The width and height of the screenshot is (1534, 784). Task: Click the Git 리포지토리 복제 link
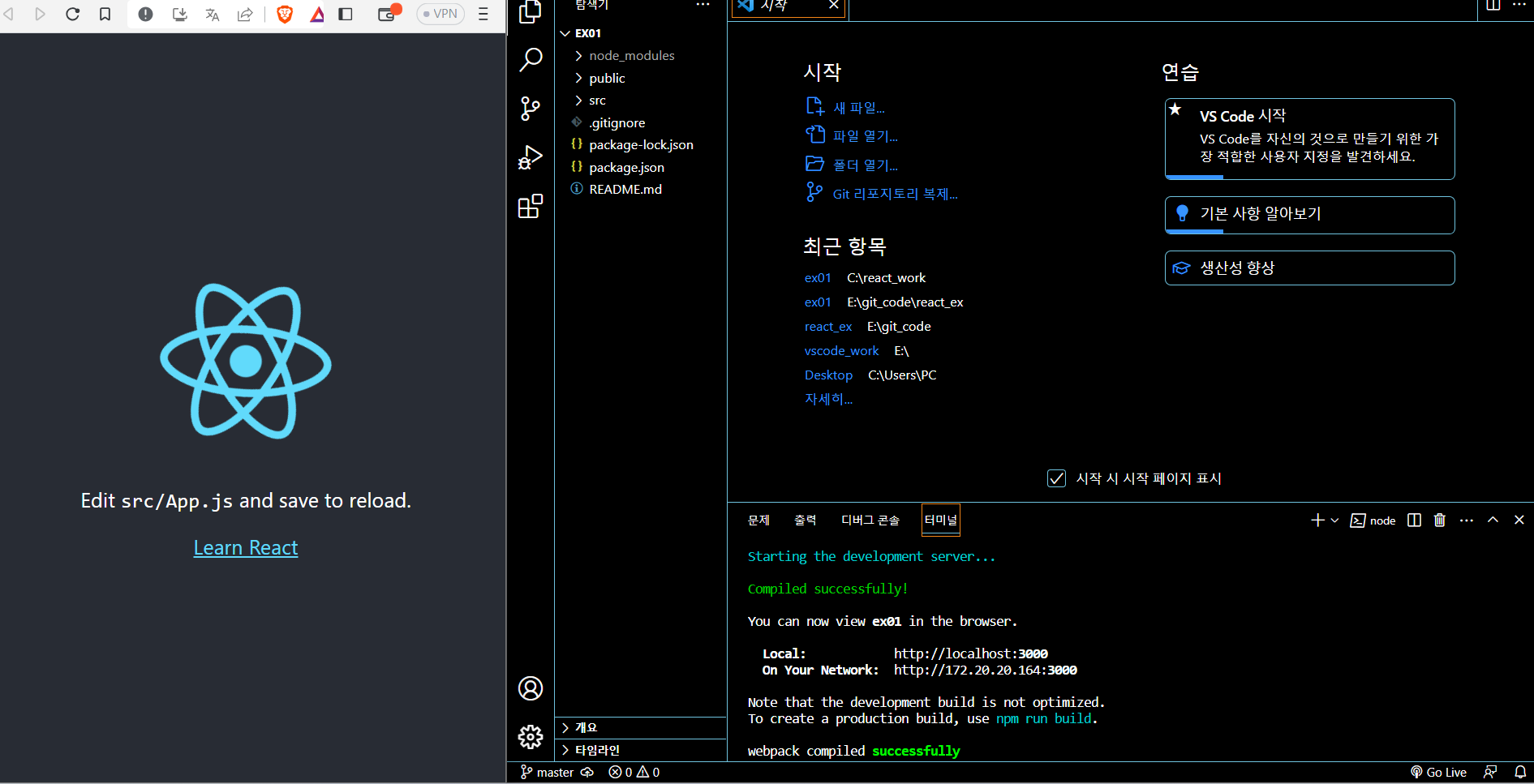click(x=896, y=194)
